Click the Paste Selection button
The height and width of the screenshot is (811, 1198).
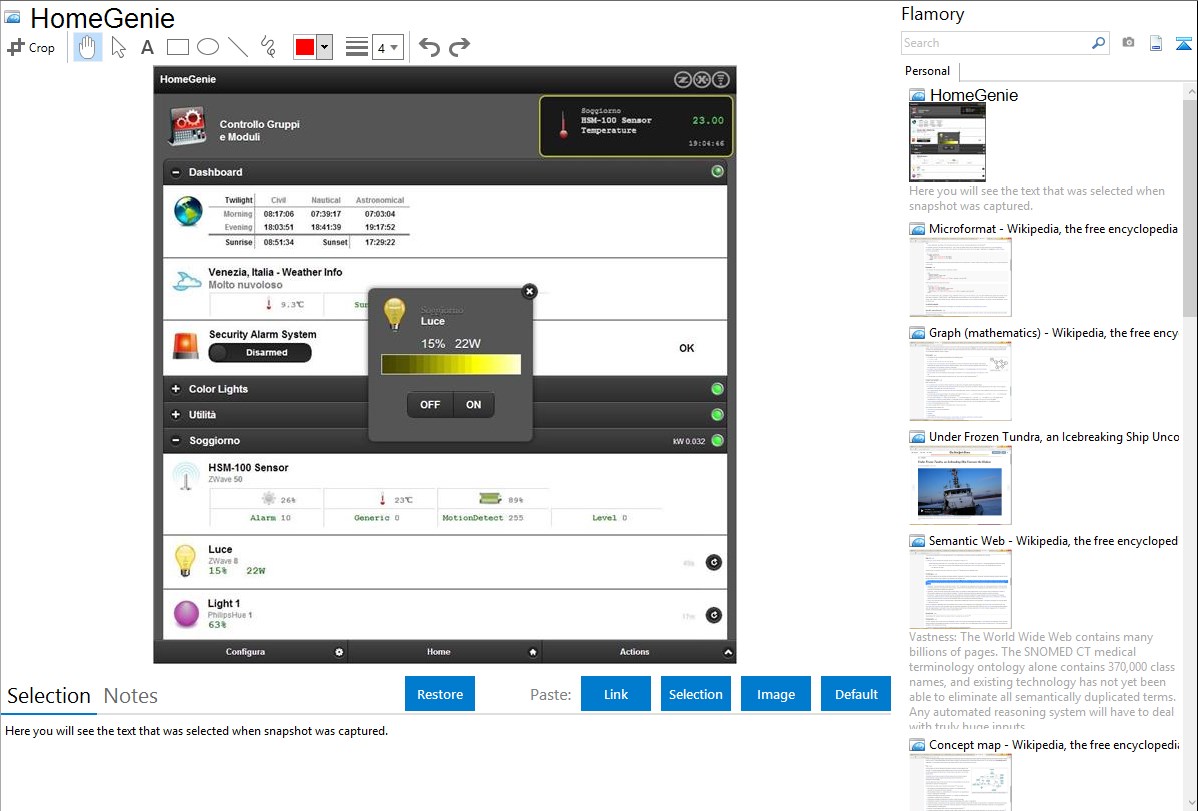tap(695, 694)
